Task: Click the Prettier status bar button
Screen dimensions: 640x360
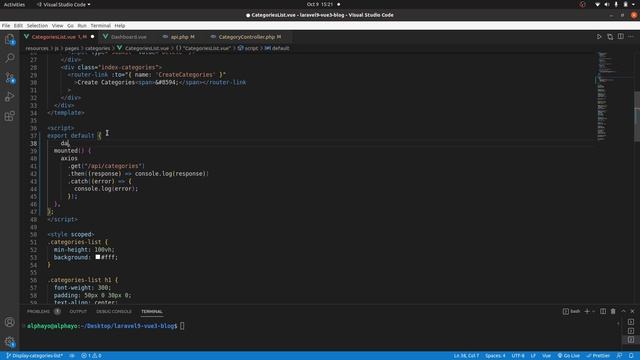Action: (598, 356)
